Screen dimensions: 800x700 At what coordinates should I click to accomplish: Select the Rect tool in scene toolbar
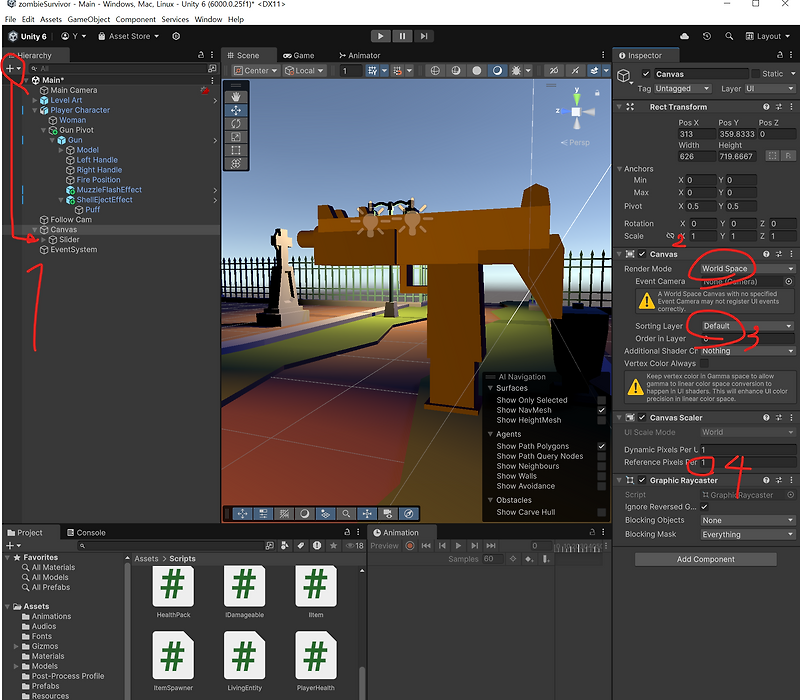click(236, 150)
